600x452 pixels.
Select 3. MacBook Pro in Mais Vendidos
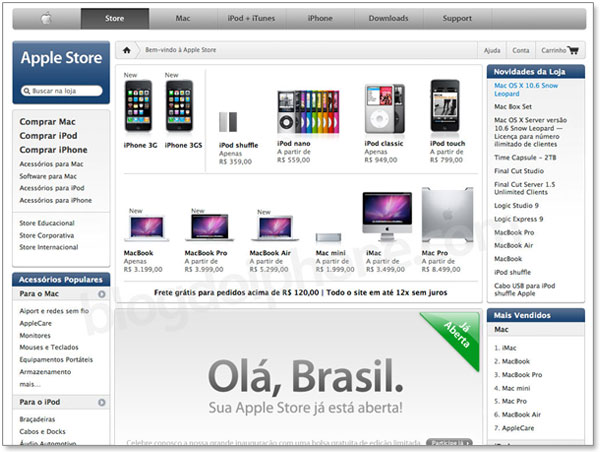point(518,375)
